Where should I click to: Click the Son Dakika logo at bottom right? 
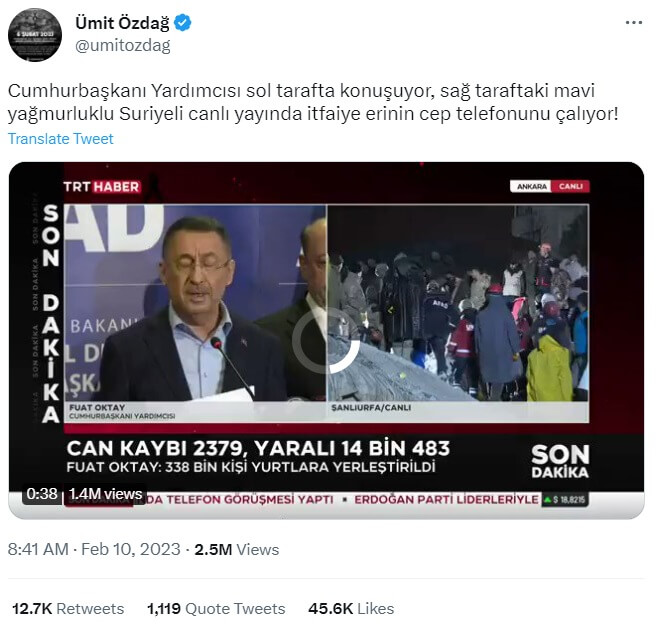click(560, 460)
